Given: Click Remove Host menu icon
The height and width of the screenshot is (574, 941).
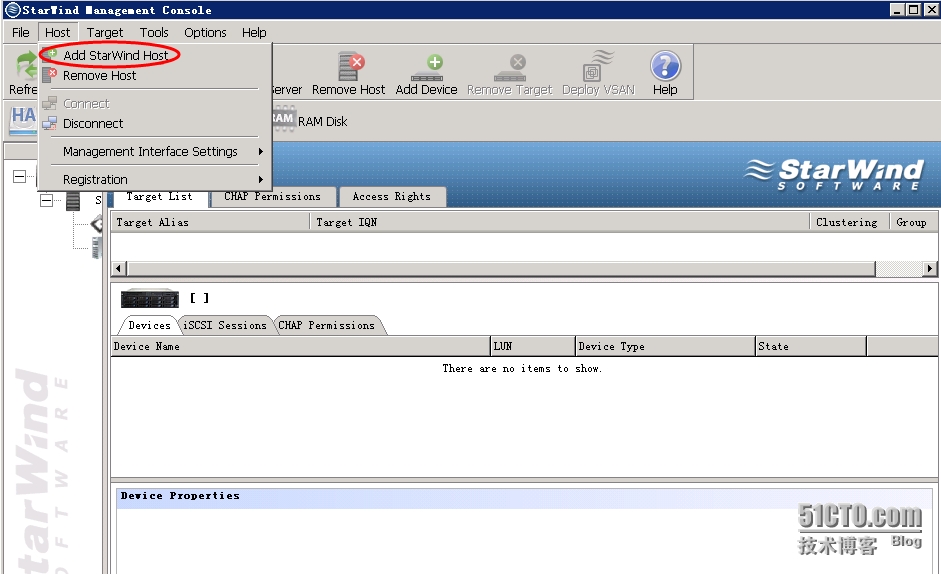Looking at the screenshot, I should click(x=50, y=75).
